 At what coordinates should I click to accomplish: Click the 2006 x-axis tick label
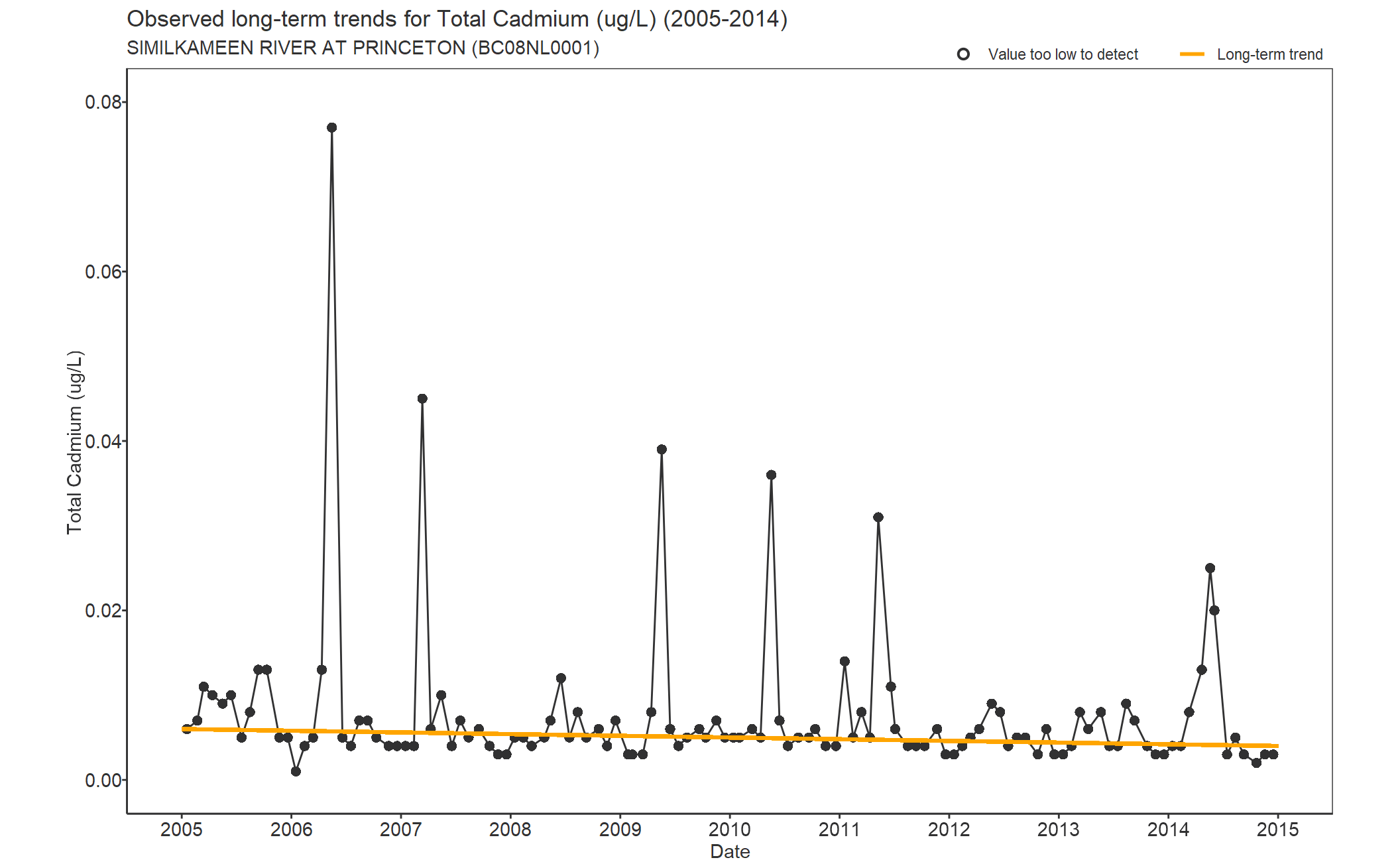click(x=291, y=830)
